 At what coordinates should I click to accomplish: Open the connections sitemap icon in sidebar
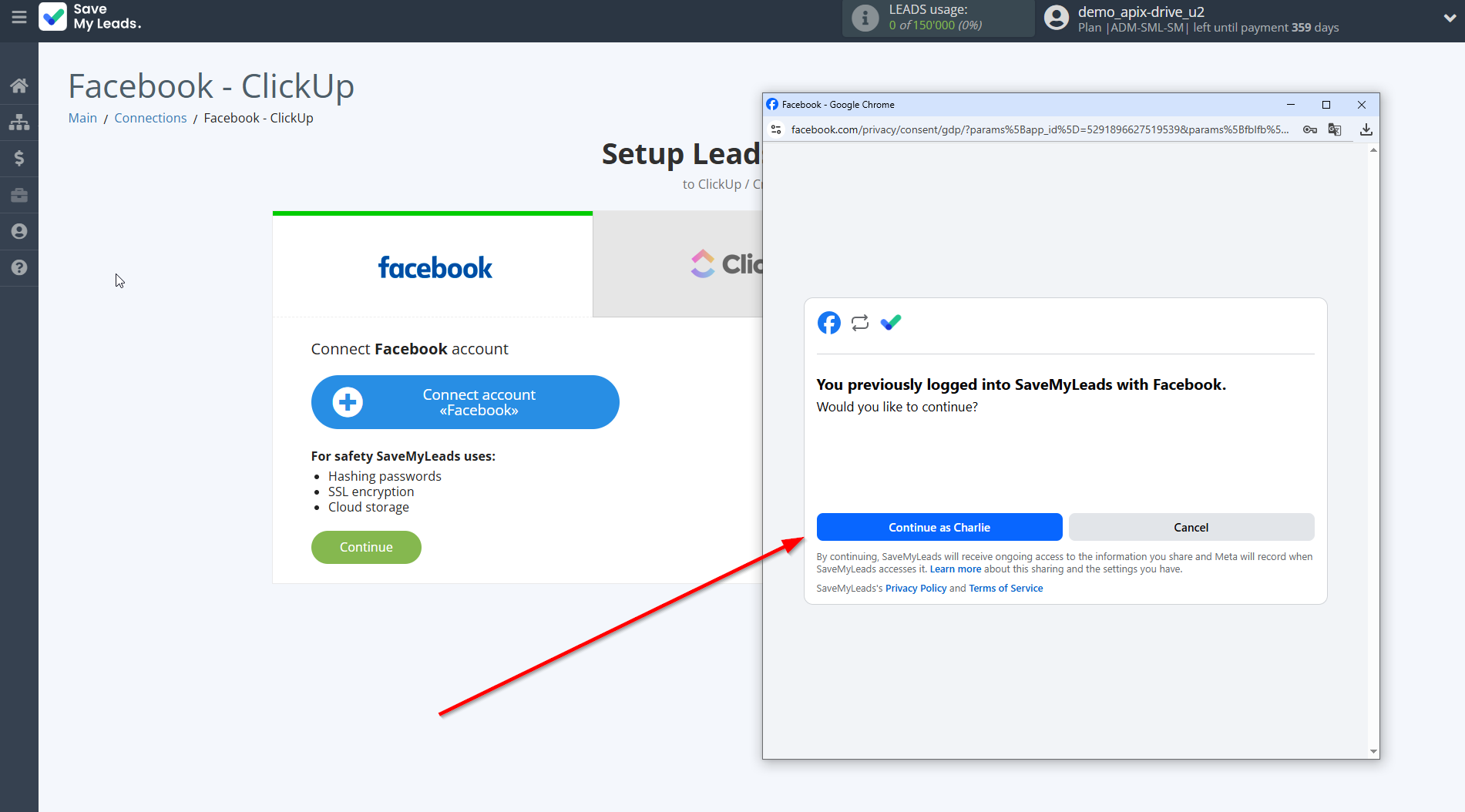(x=19, y=122)
